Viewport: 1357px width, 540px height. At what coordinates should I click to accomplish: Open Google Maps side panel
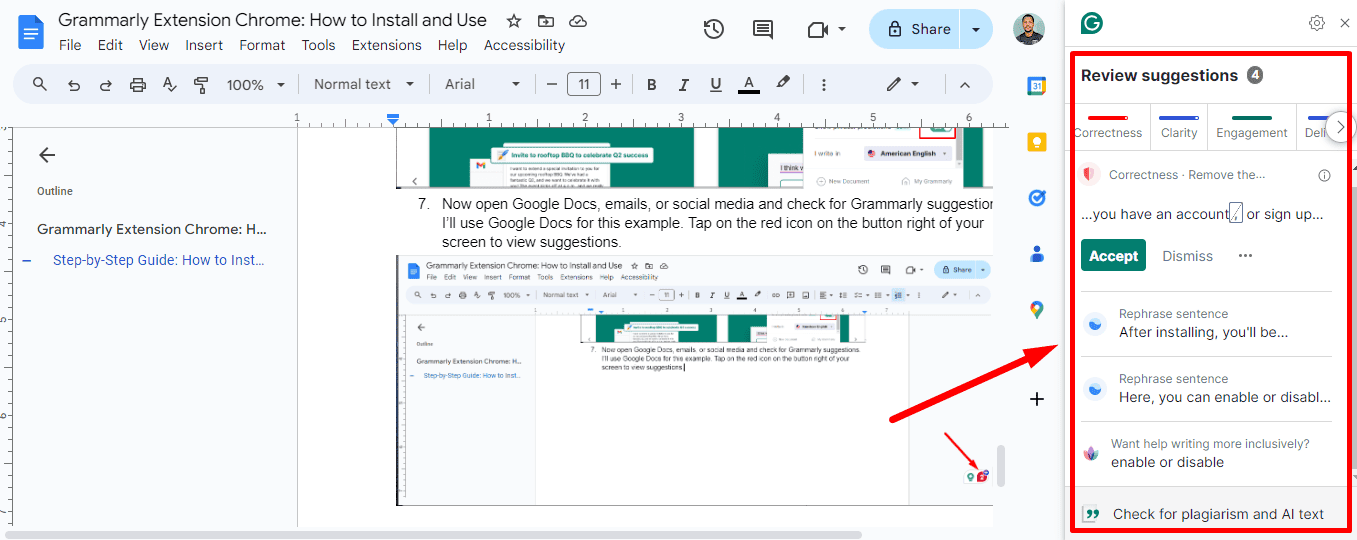pyautogui.click(x=1037, y=310)
